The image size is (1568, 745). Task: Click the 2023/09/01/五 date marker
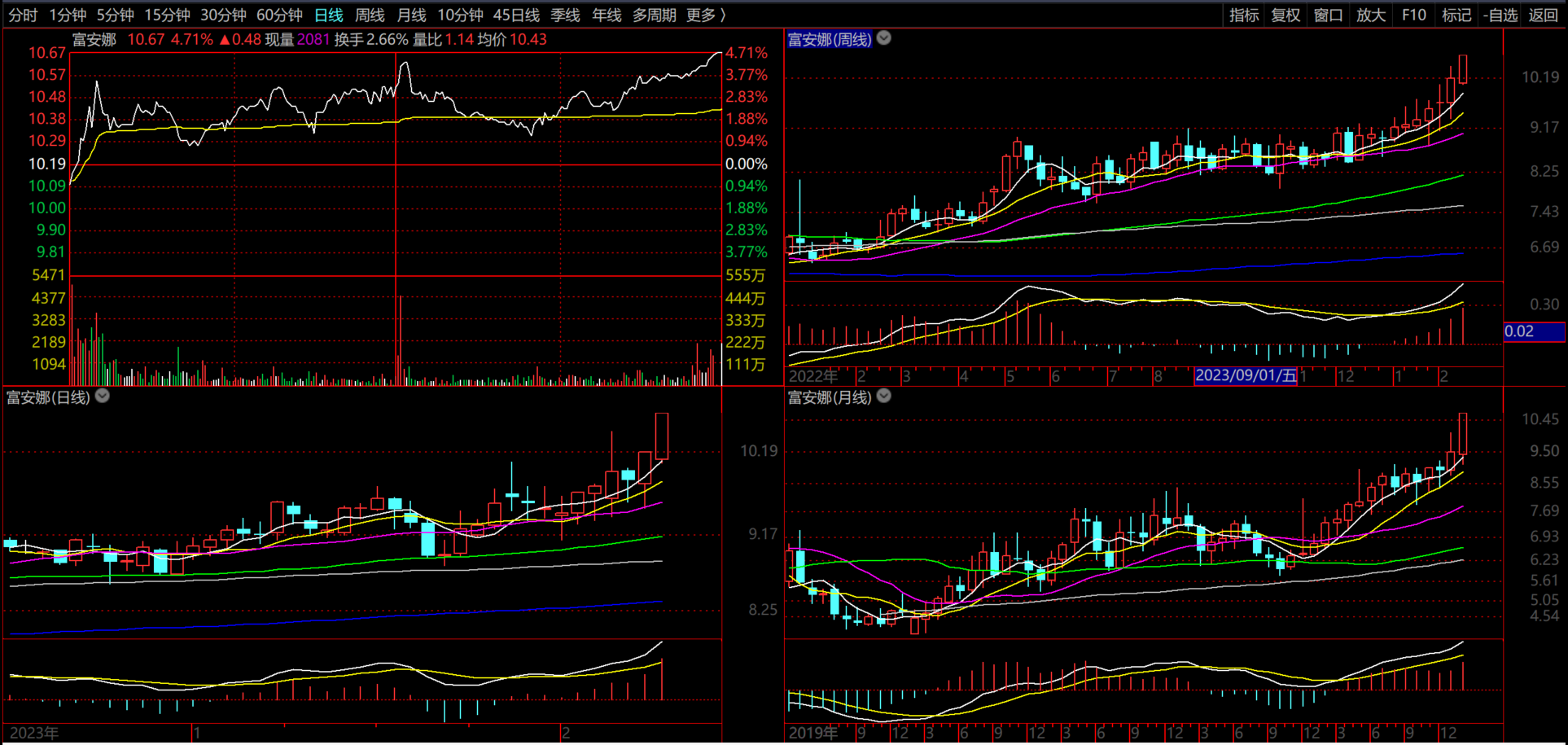[1246, 375]
